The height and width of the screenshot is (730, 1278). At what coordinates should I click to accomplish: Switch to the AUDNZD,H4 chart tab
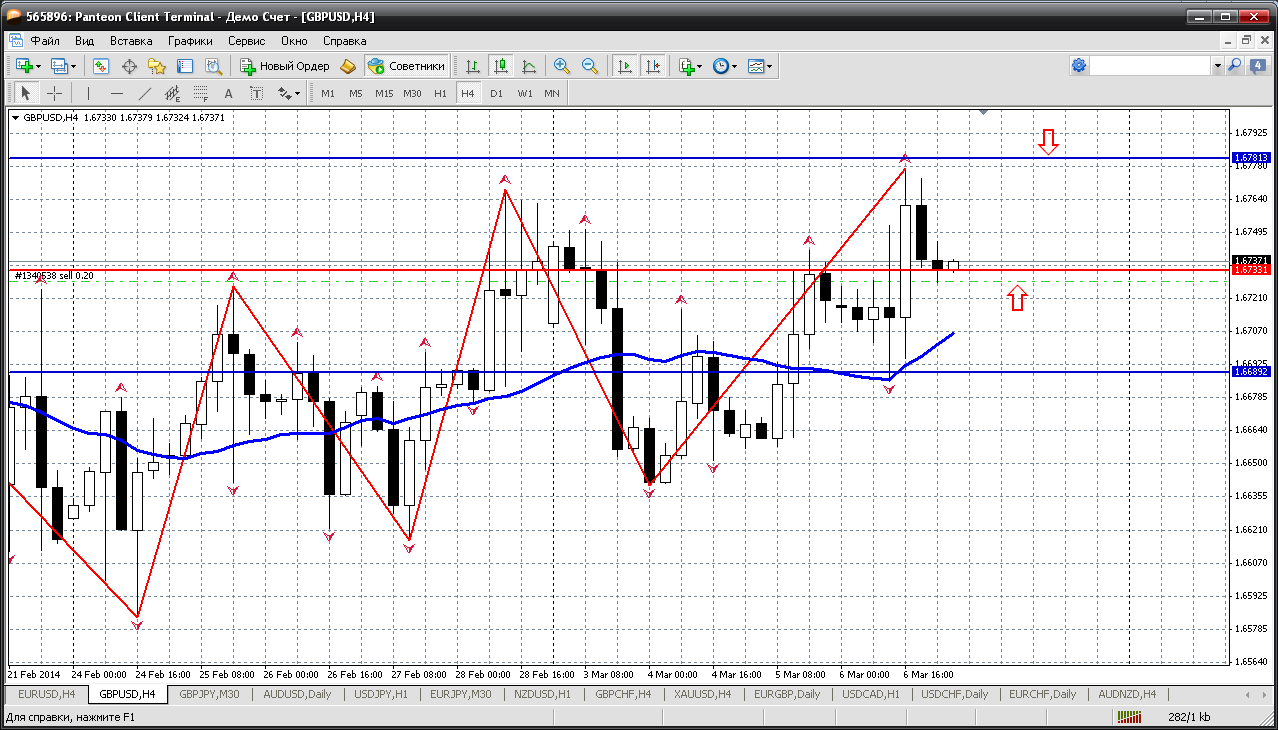point(1127,694)
